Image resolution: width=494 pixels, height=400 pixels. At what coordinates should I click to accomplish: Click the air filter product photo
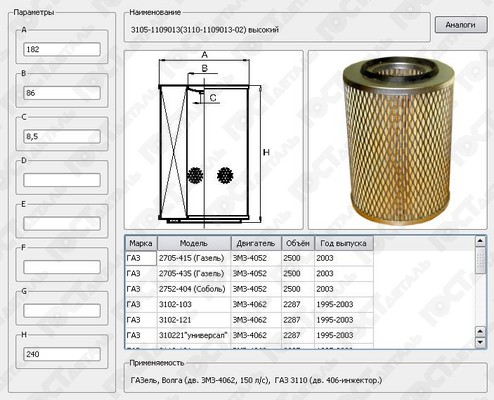[x=397, y=140]
